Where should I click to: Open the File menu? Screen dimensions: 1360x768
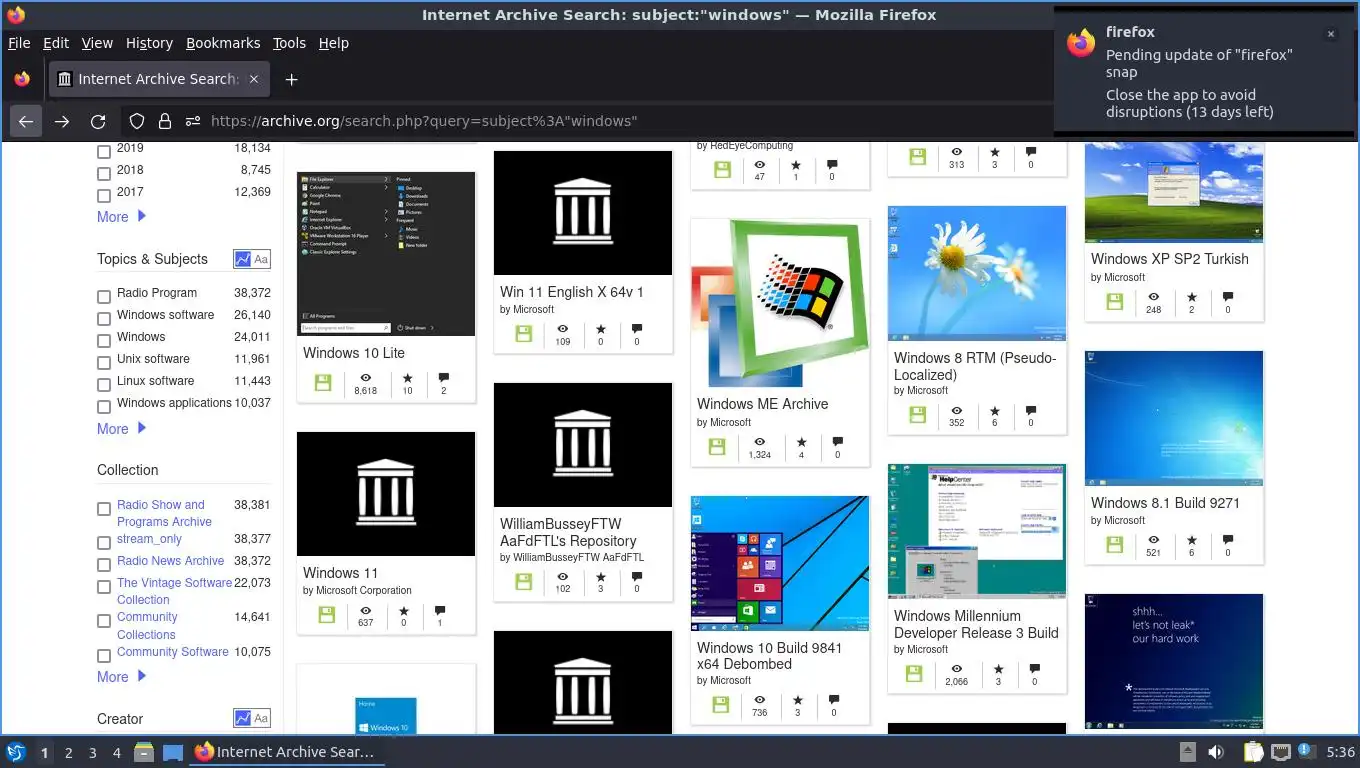coord(19,43)
